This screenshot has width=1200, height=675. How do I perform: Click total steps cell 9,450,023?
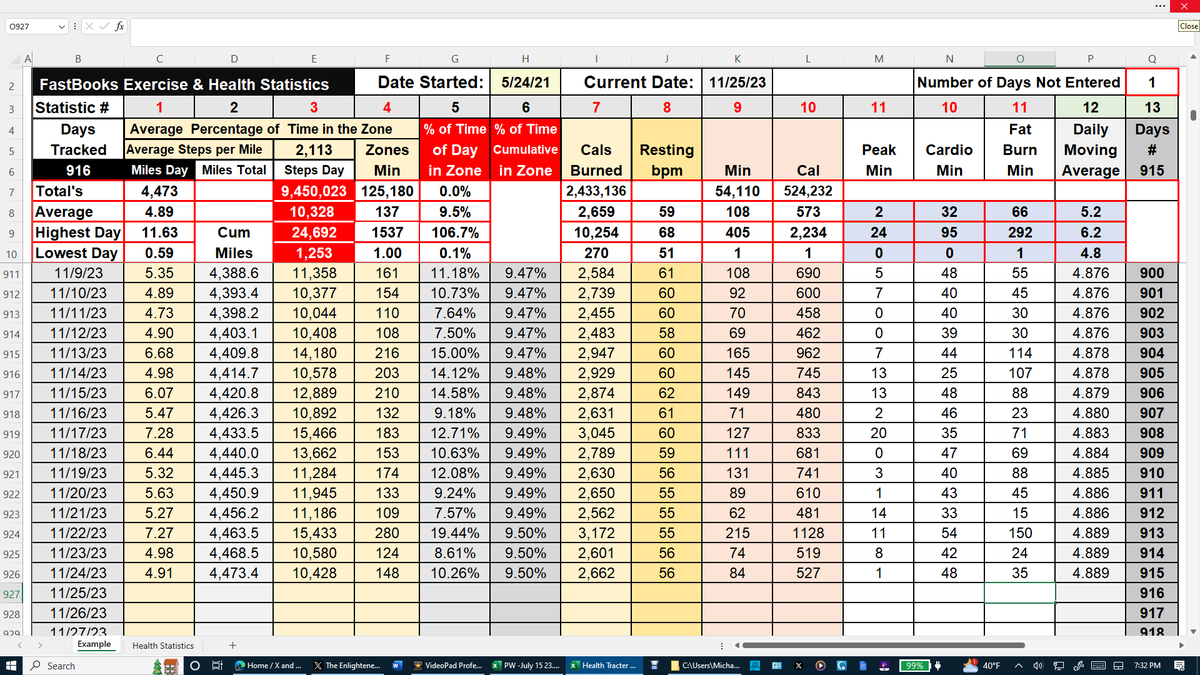click(314, 190)
